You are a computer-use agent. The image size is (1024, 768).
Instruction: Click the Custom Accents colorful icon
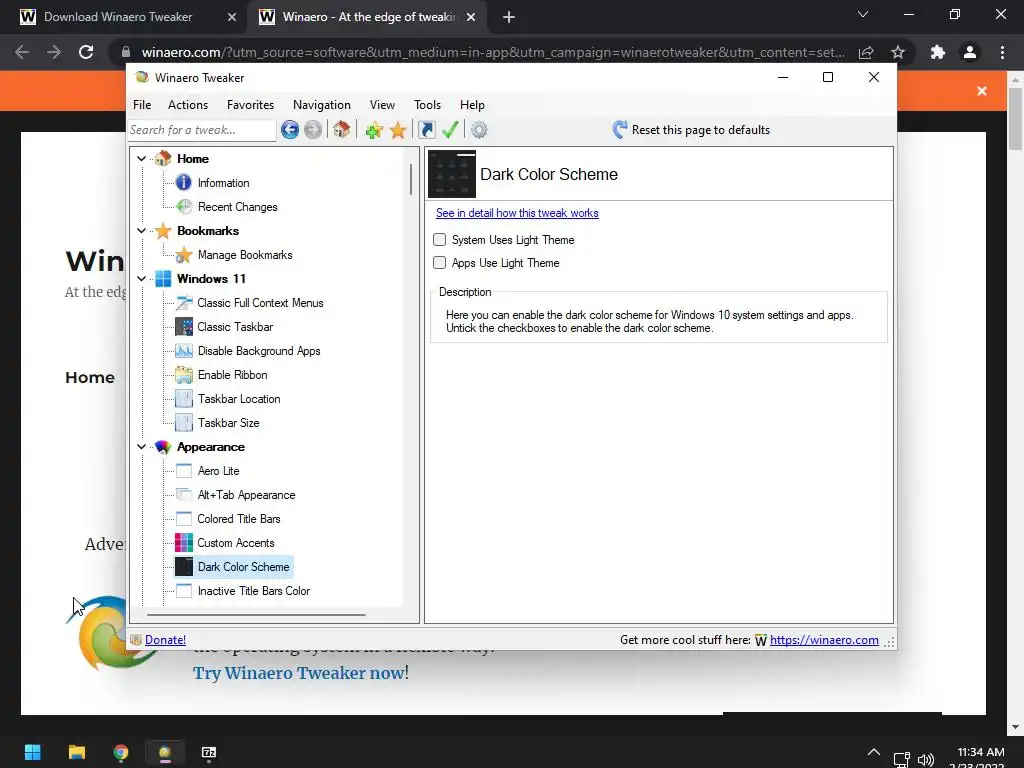[184, 542]
